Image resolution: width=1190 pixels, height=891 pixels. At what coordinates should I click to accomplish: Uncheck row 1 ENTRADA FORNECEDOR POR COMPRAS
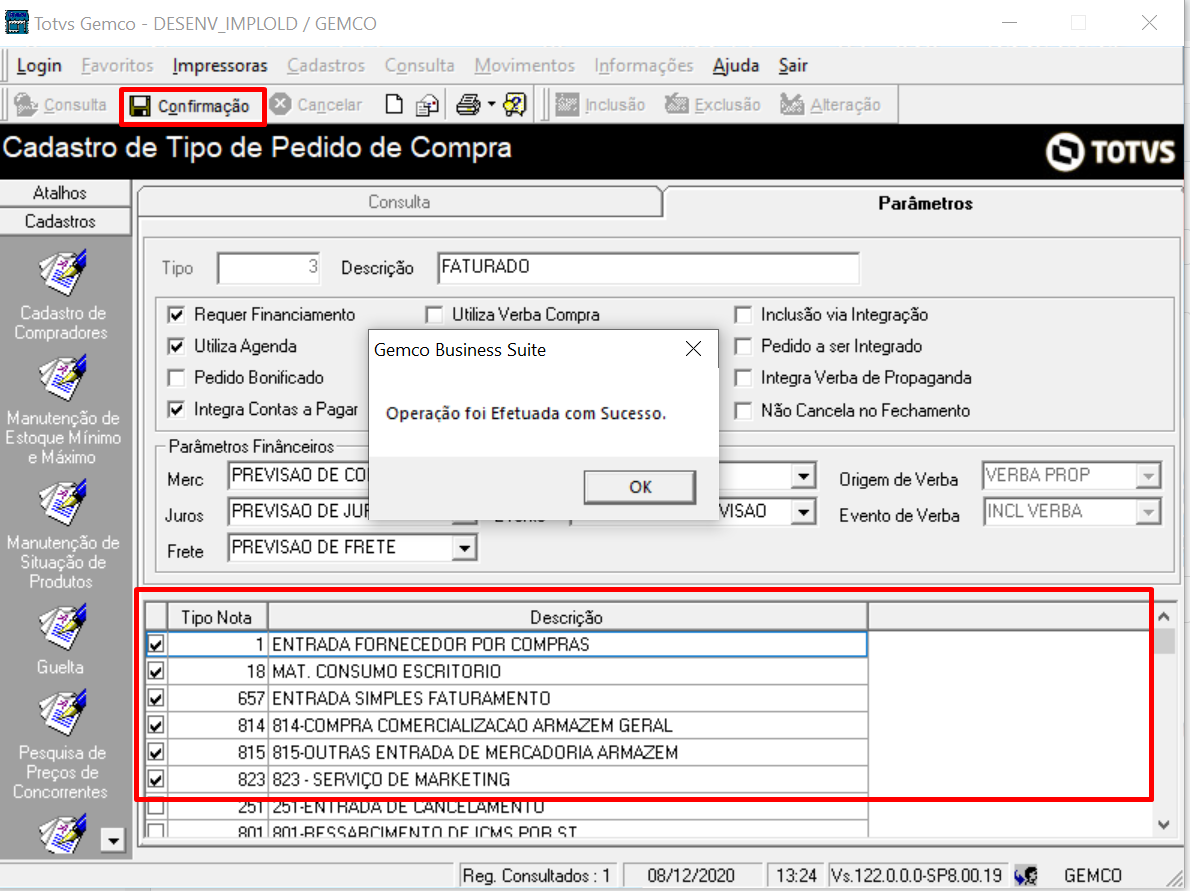click(156, 644)
